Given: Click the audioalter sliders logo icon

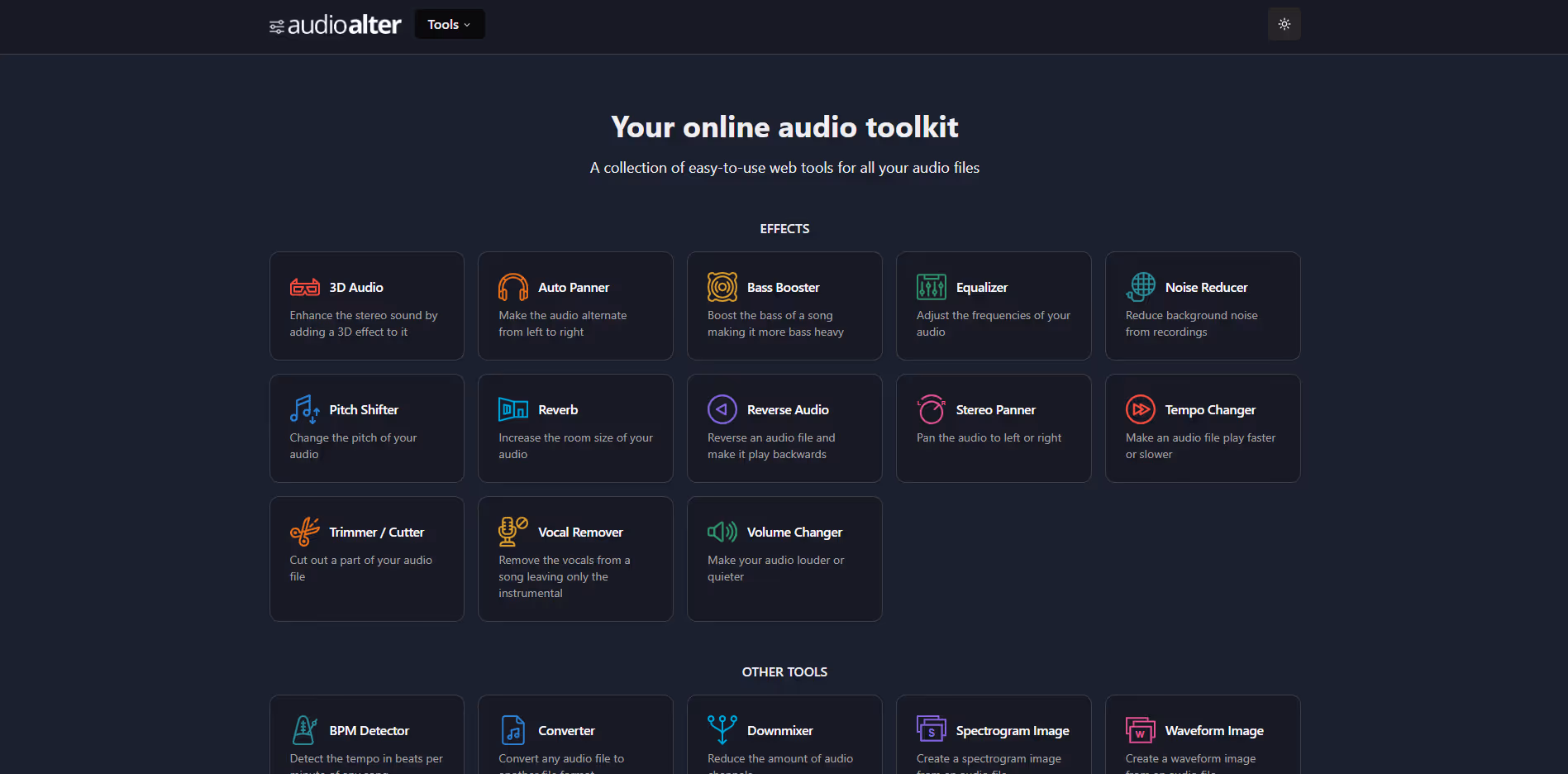Looking at the screenshot, I should (x=277, y=27).
